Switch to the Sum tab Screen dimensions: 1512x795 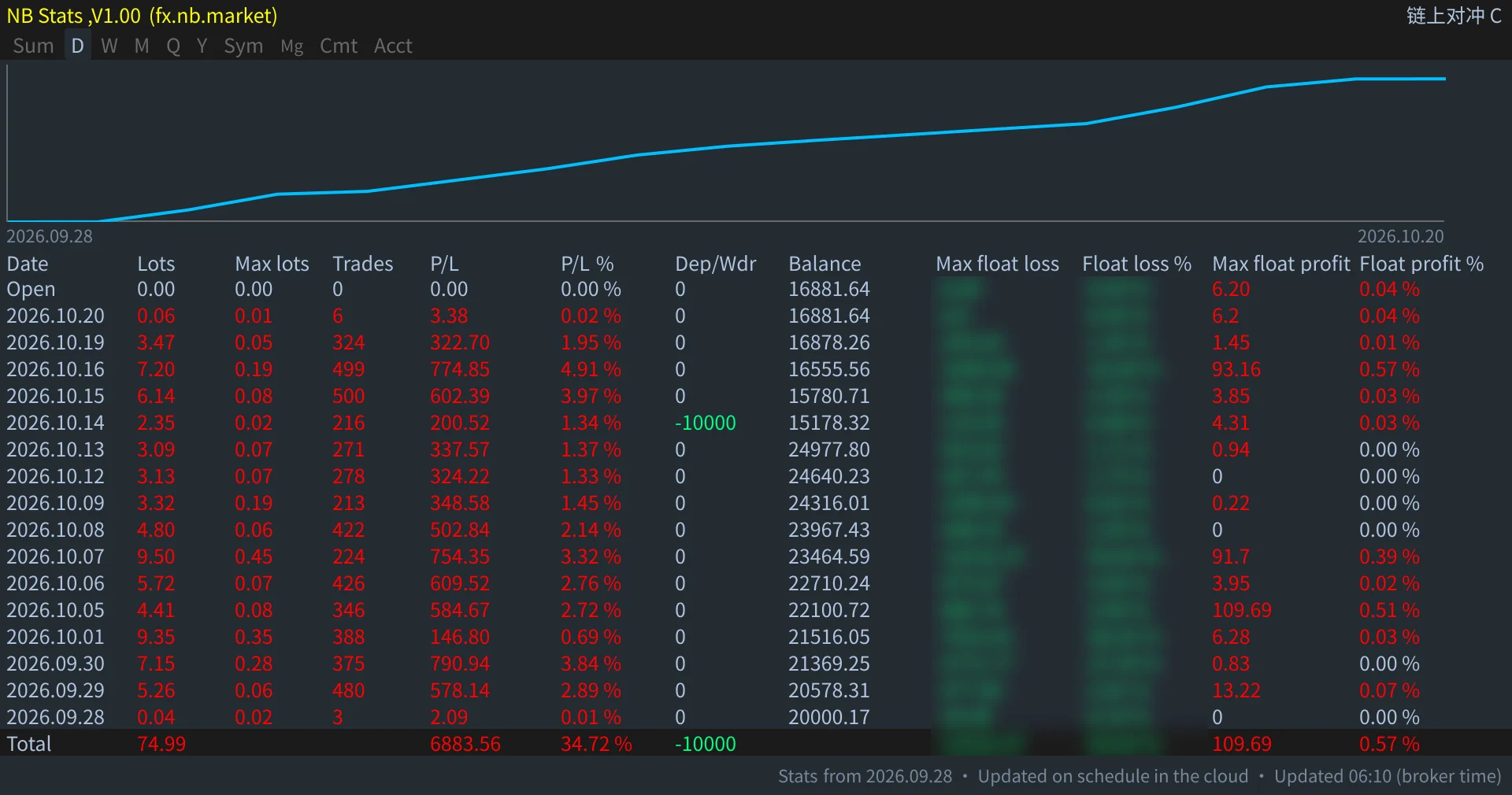tap(33, 46)
